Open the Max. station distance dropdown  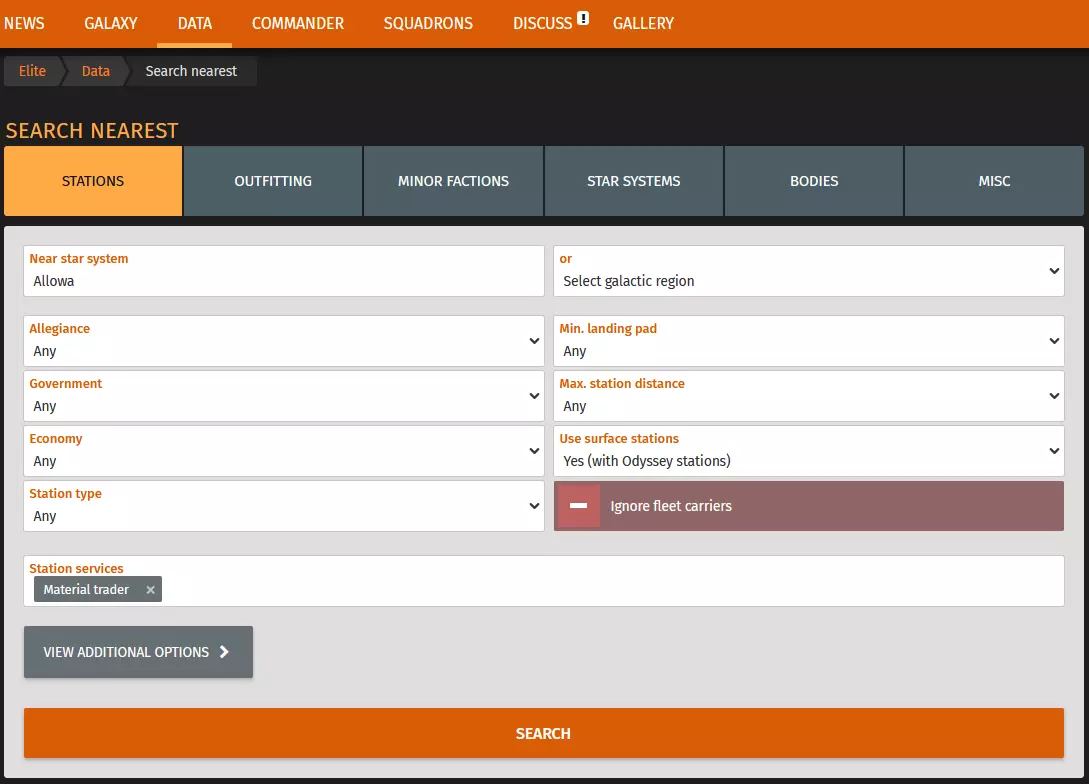pyautogui.click(x=808, y=396)
